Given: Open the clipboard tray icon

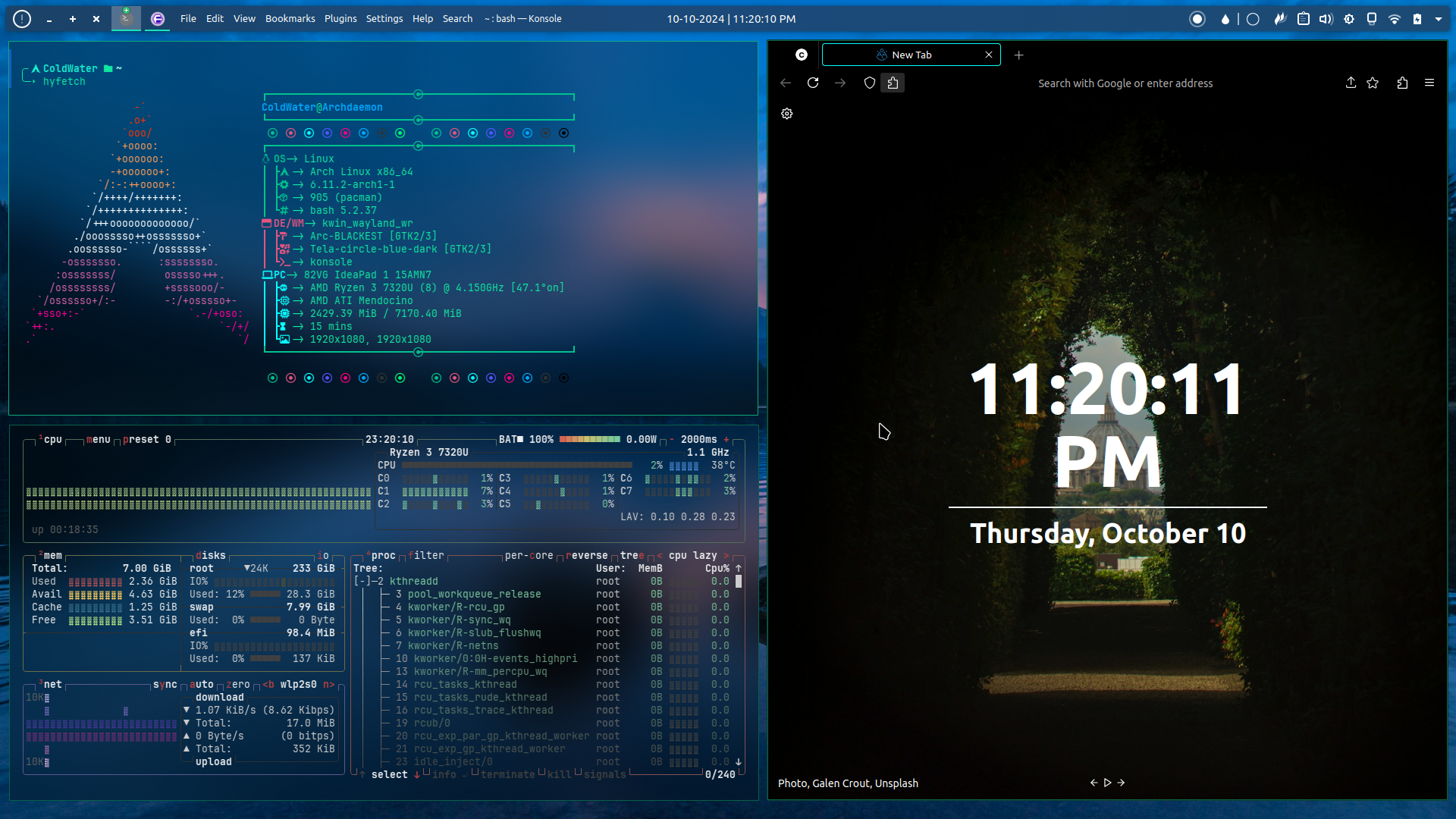Looking at the screenshot, I should click(x=1304, y=19).
